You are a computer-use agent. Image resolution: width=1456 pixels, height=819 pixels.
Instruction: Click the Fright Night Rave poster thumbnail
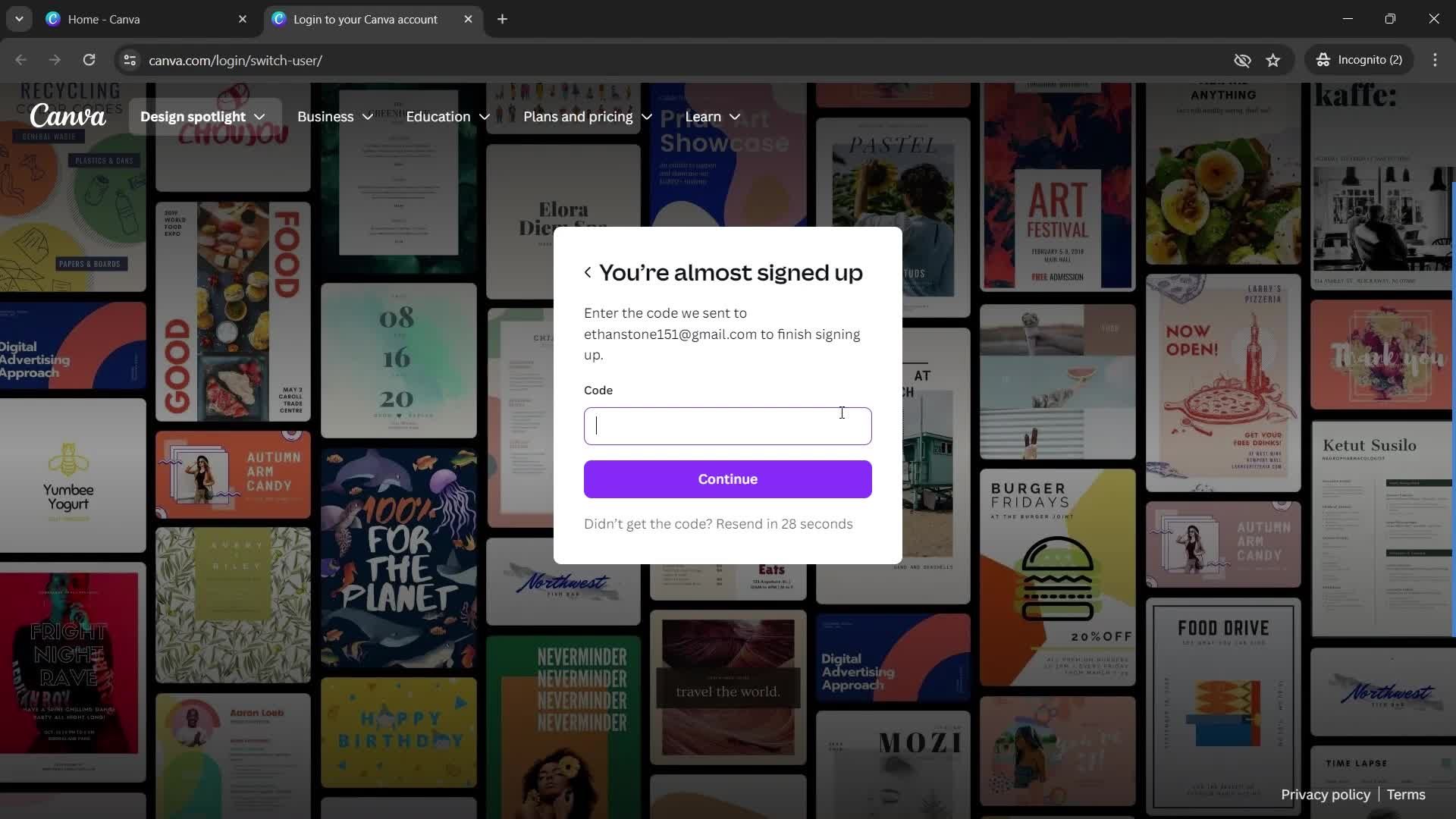click(73, 673)
